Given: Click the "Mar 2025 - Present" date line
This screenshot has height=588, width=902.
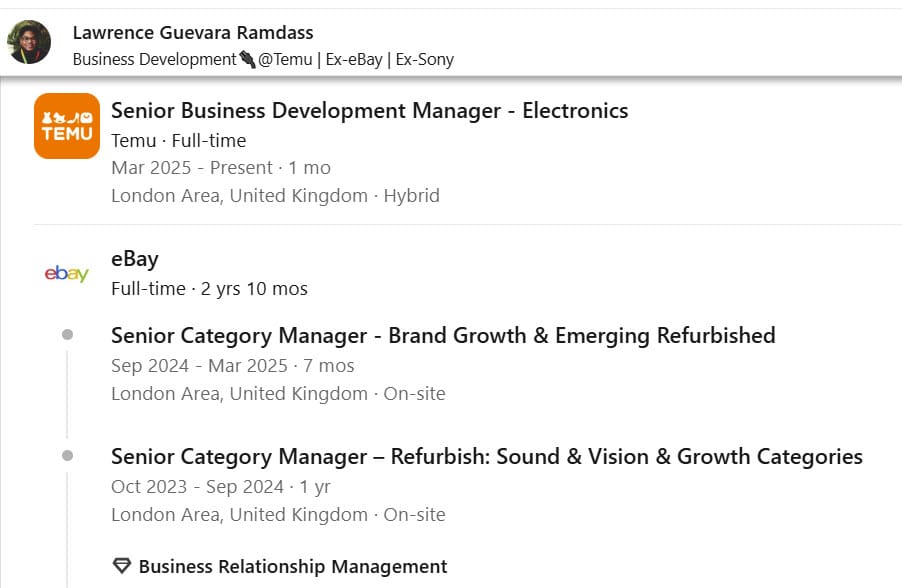Looking at the screenshot, I should point(220,167).
